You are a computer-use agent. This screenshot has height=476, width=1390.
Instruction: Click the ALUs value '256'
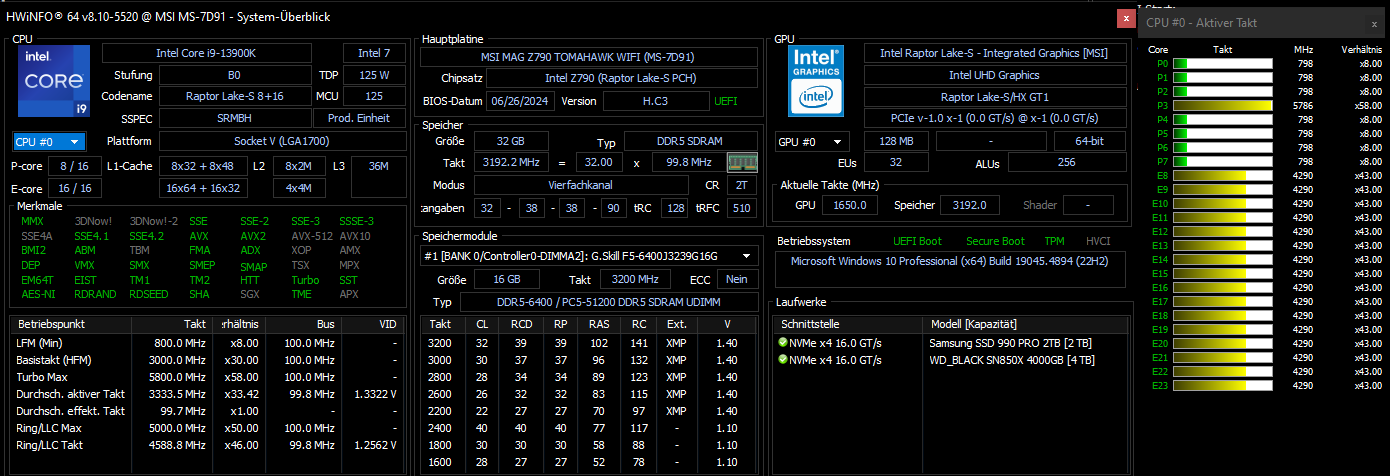[x=1065, y=162]
